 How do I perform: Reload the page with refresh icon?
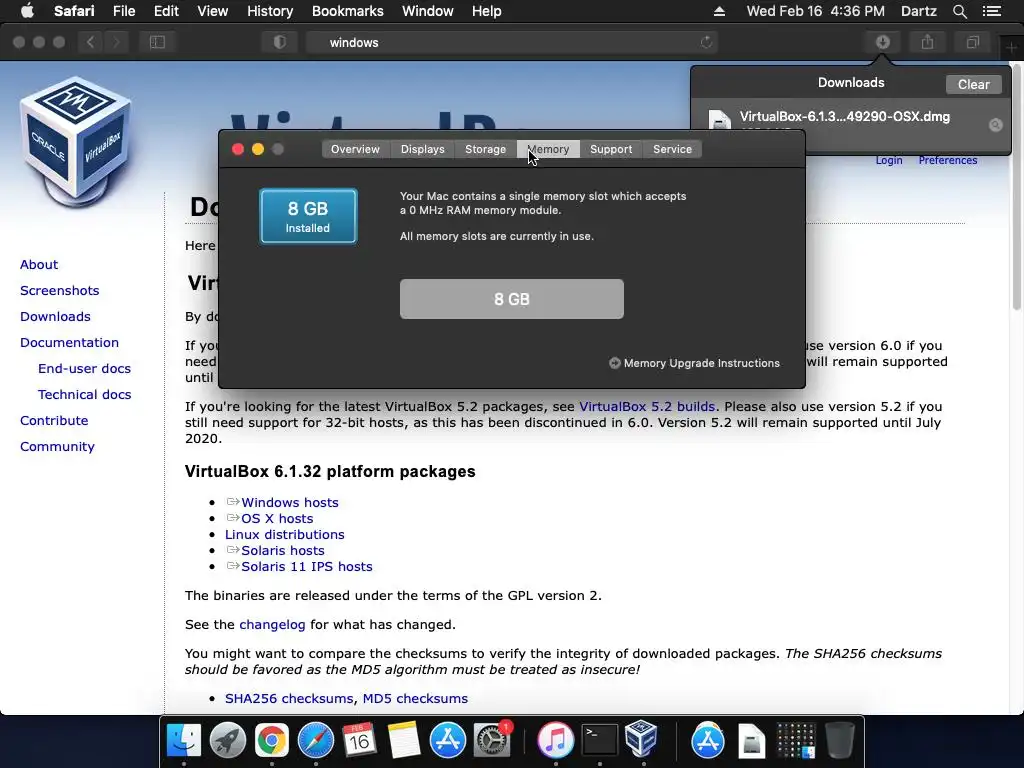706,42
